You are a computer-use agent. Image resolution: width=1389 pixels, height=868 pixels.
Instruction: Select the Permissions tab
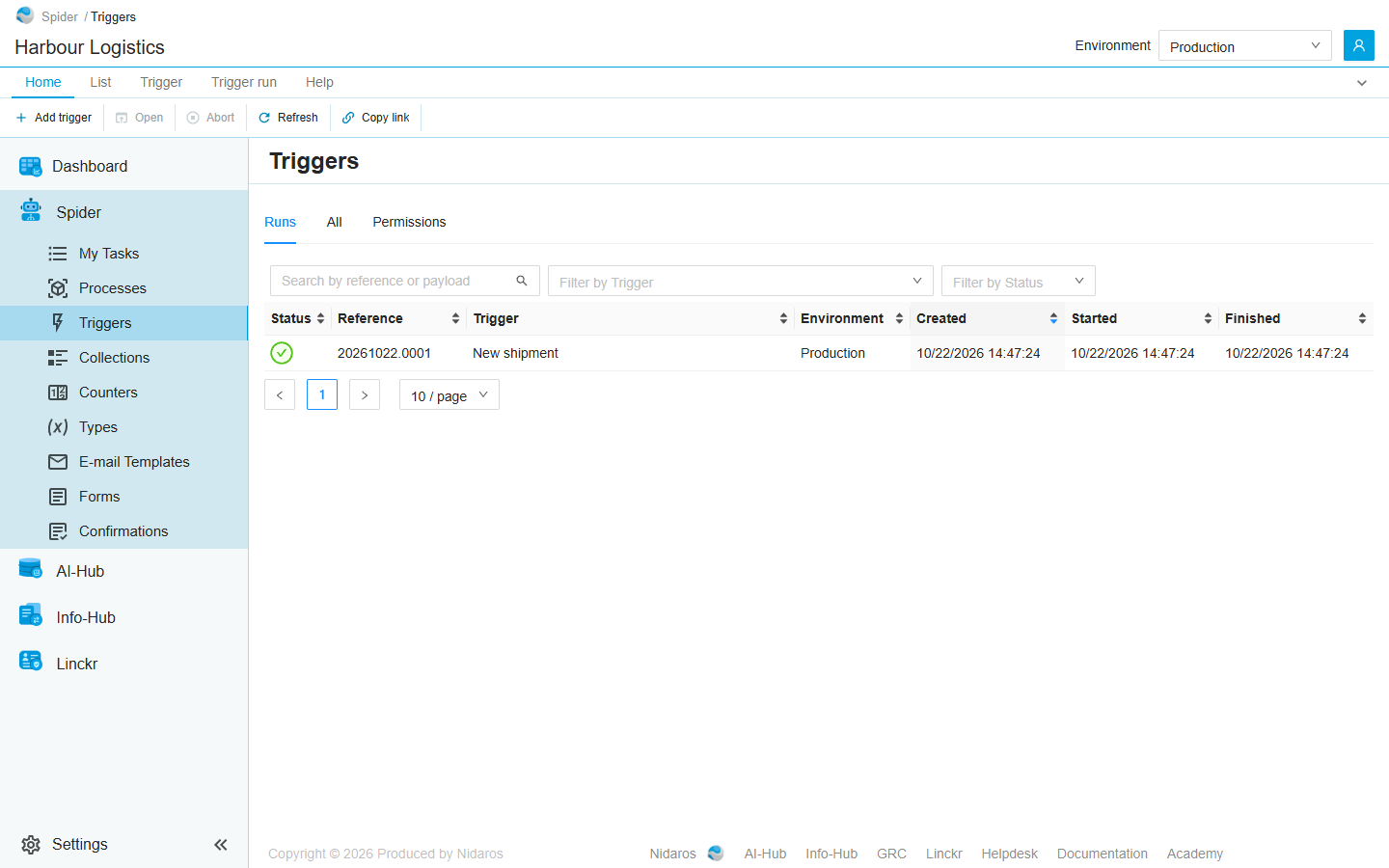click(409, 222)
